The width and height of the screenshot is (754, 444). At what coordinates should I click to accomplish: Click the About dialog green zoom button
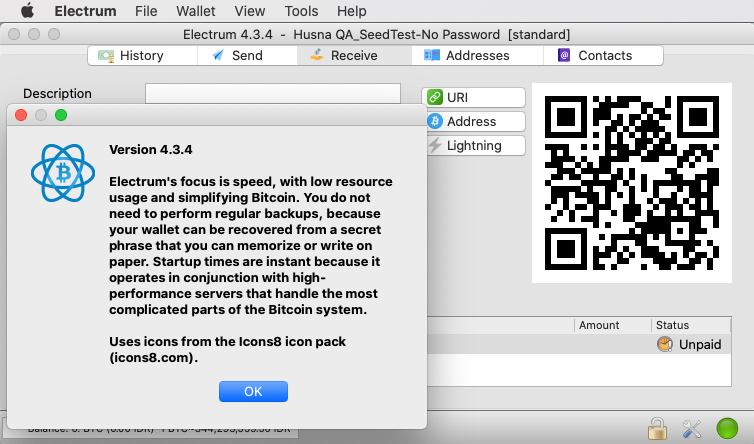click(x=61, y=115)
